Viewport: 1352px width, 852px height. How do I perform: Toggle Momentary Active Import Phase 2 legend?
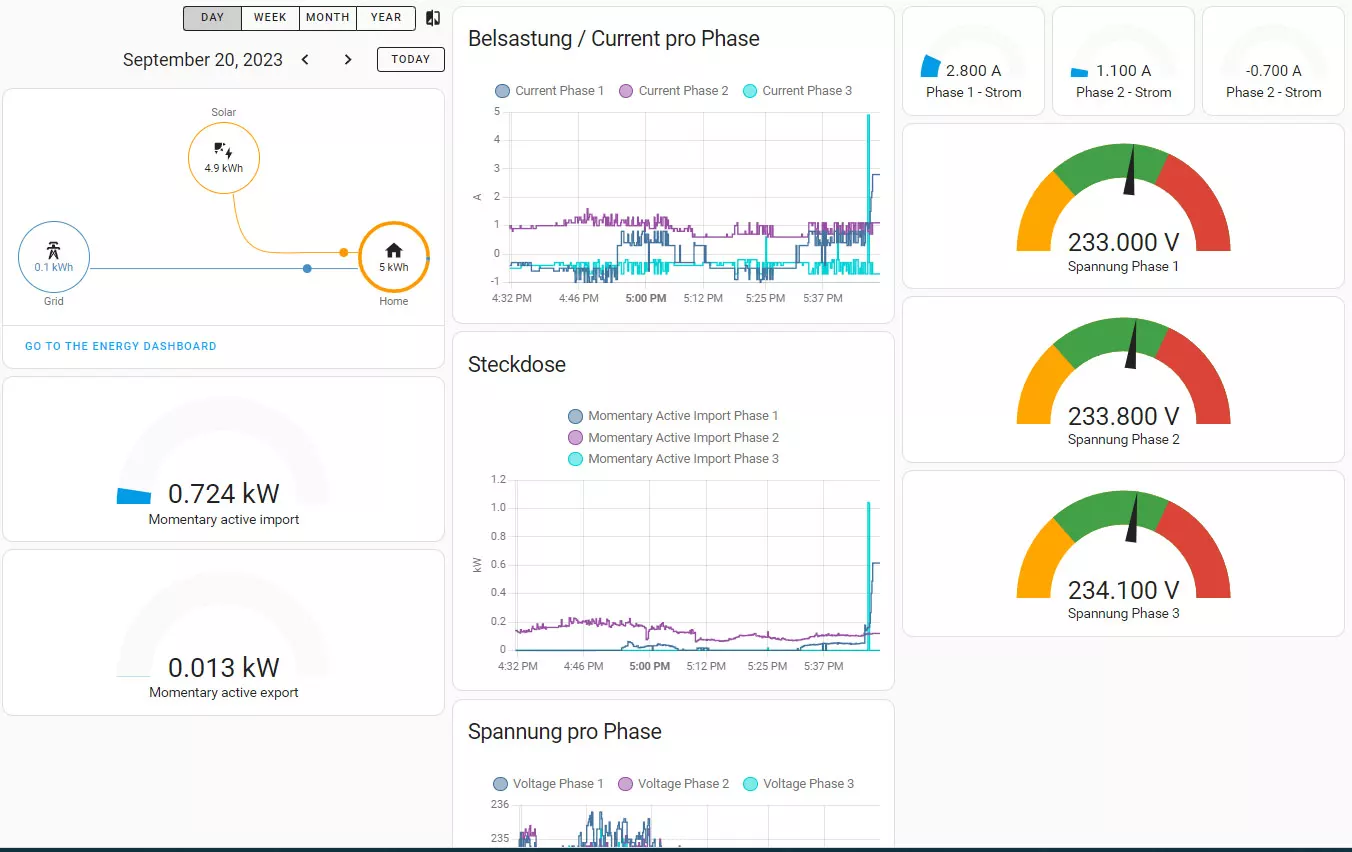[673, 438]
